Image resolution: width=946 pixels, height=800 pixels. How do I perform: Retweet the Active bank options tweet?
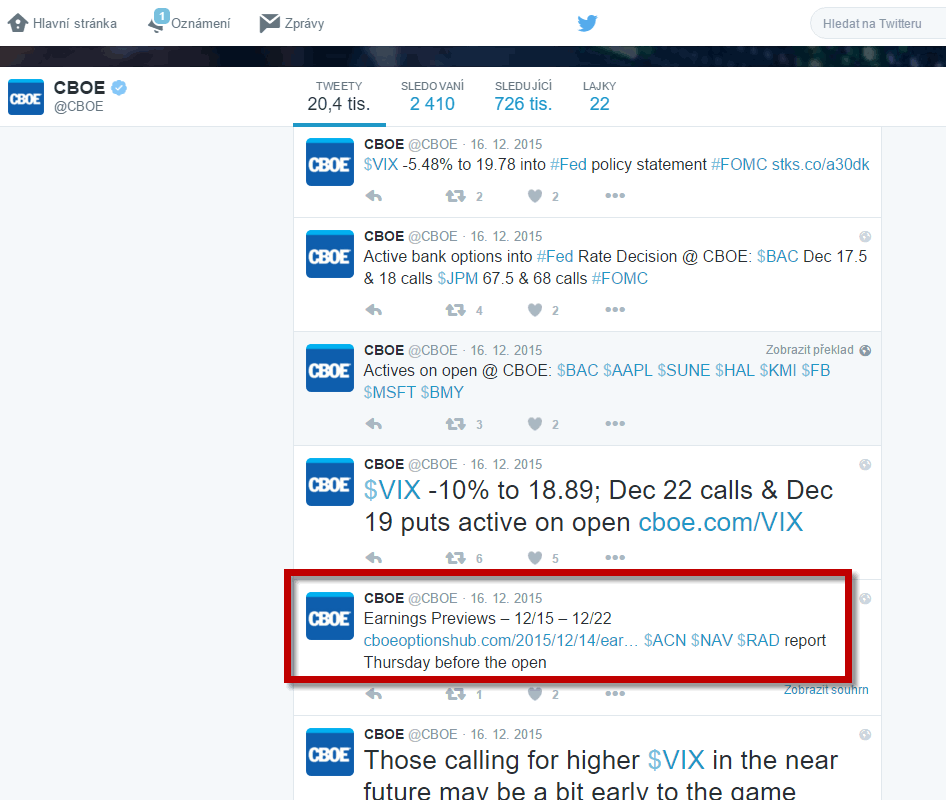click(456, 310)
